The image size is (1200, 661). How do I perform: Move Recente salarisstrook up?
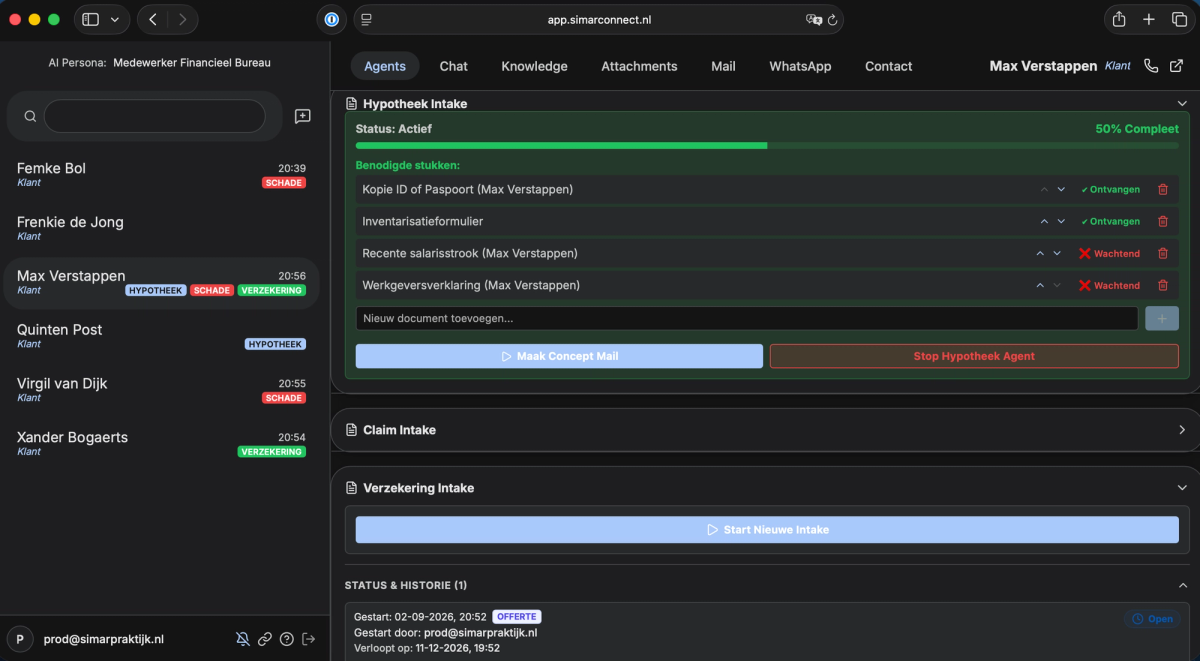(1040, 253)
